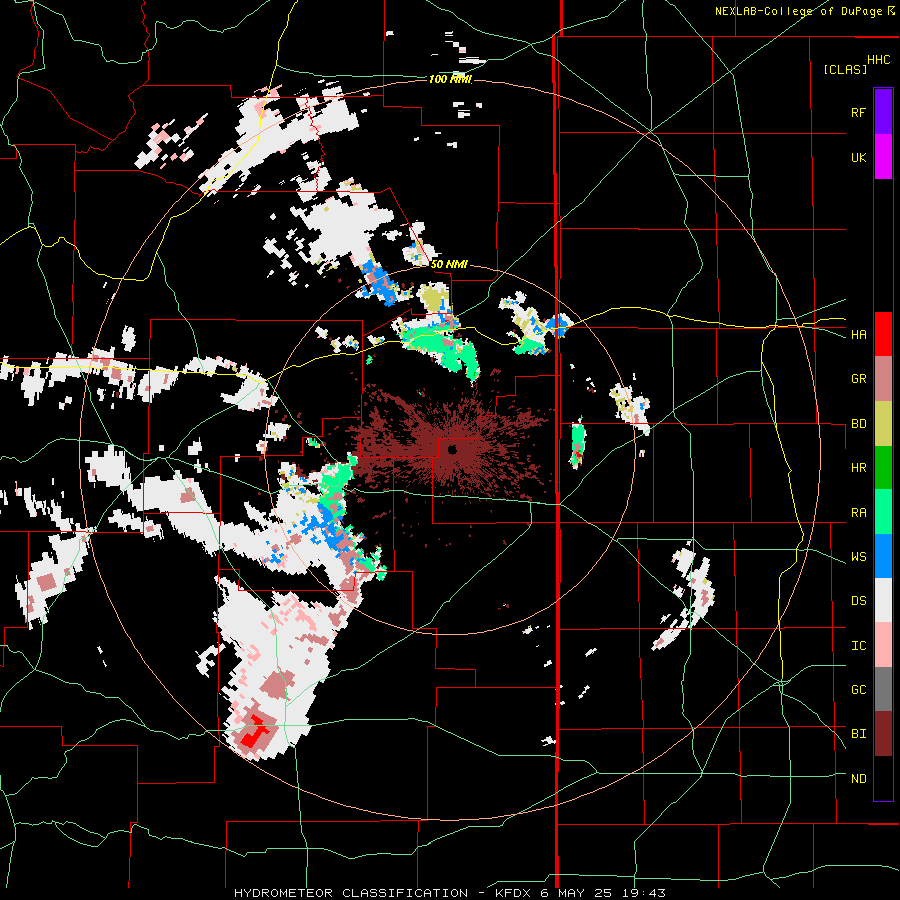
Task: Click the 'RA' legend label text
Action: click(858, 513)
